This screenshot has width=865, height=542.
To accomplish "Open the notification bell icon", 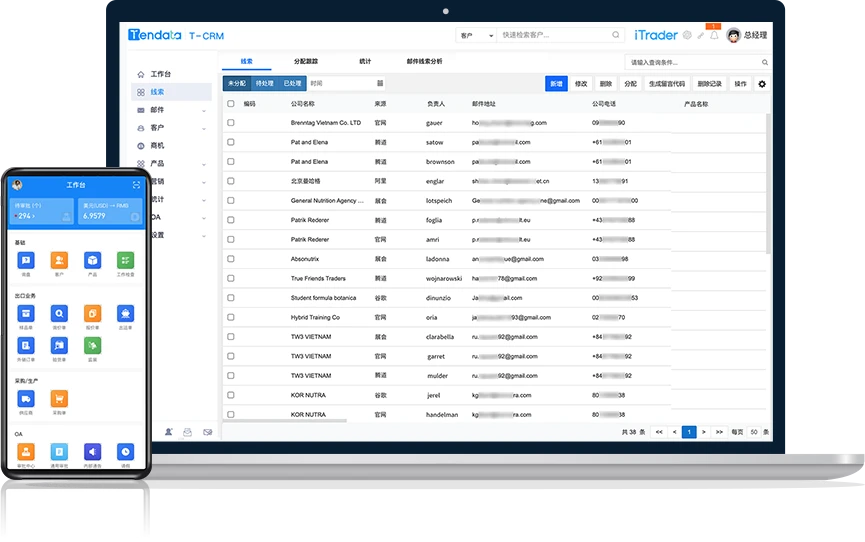I will click(x=714, y=35).
